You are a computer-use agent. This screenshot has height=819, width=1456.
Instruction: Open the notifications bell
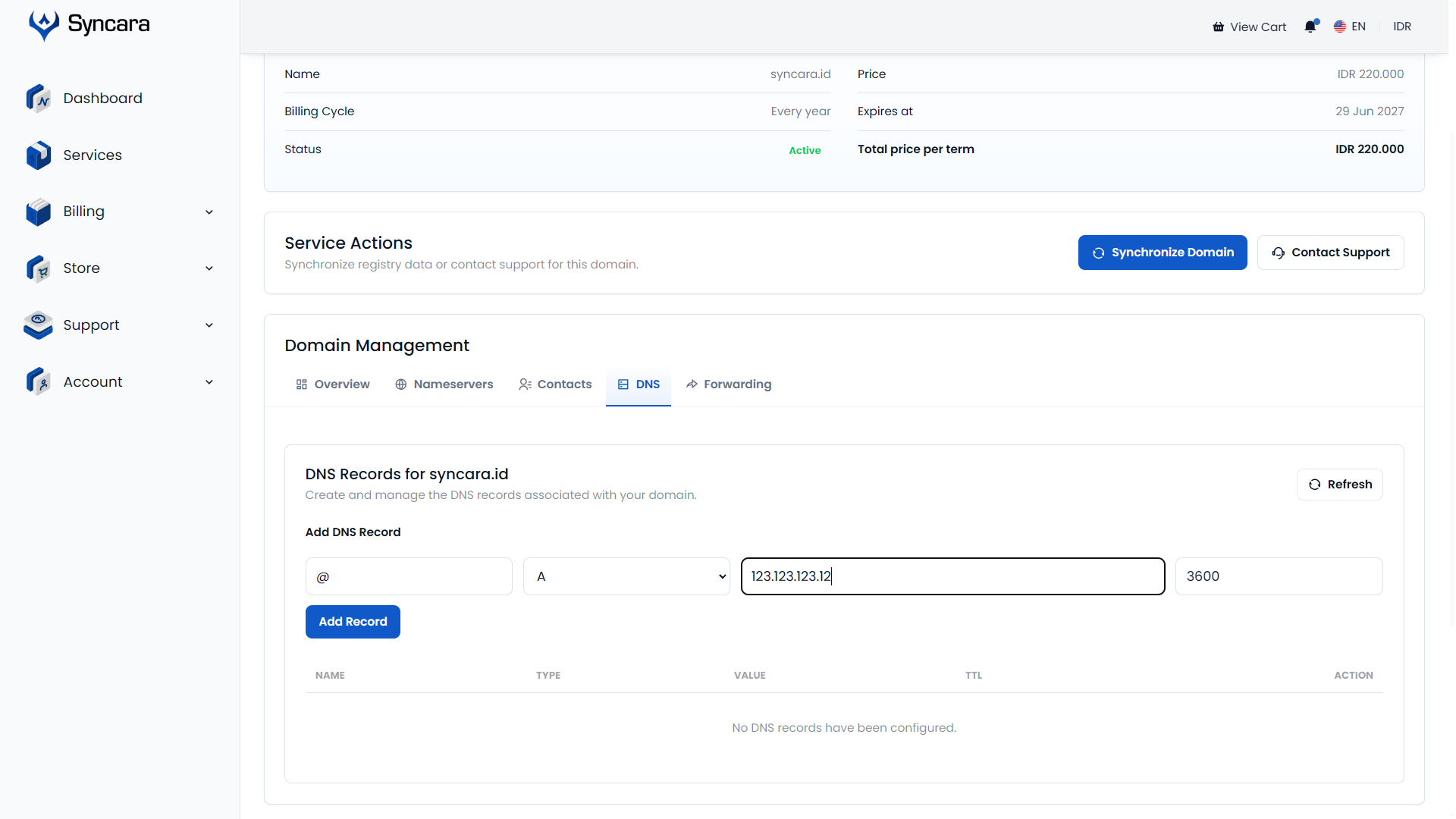1310,27
